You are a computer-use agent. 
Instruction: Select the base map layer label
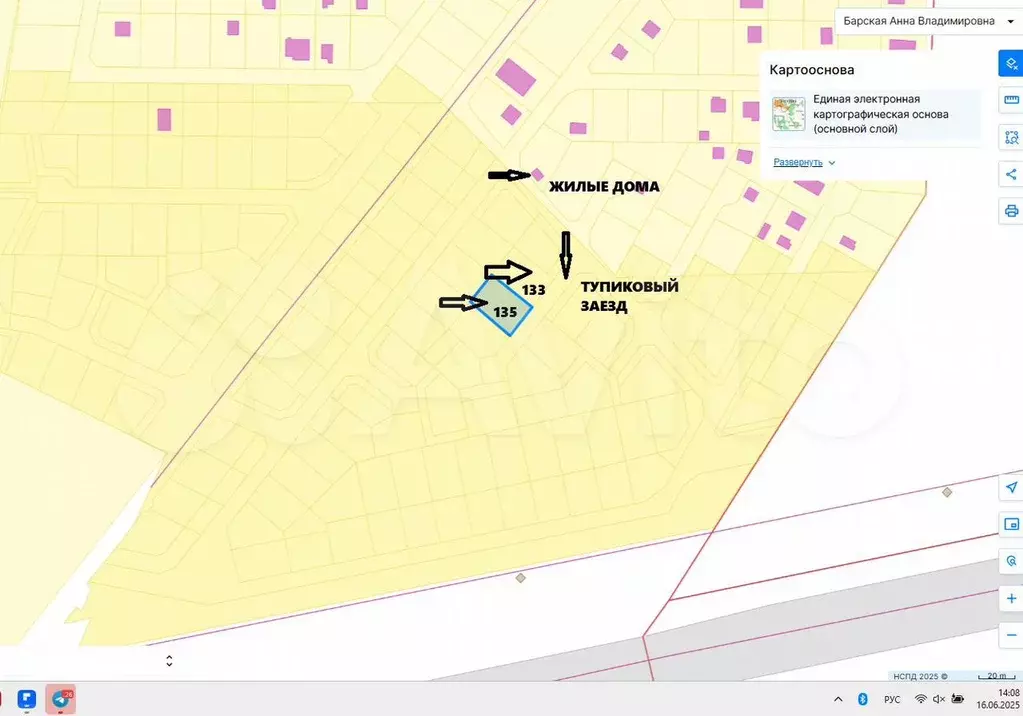coord(881,114)
